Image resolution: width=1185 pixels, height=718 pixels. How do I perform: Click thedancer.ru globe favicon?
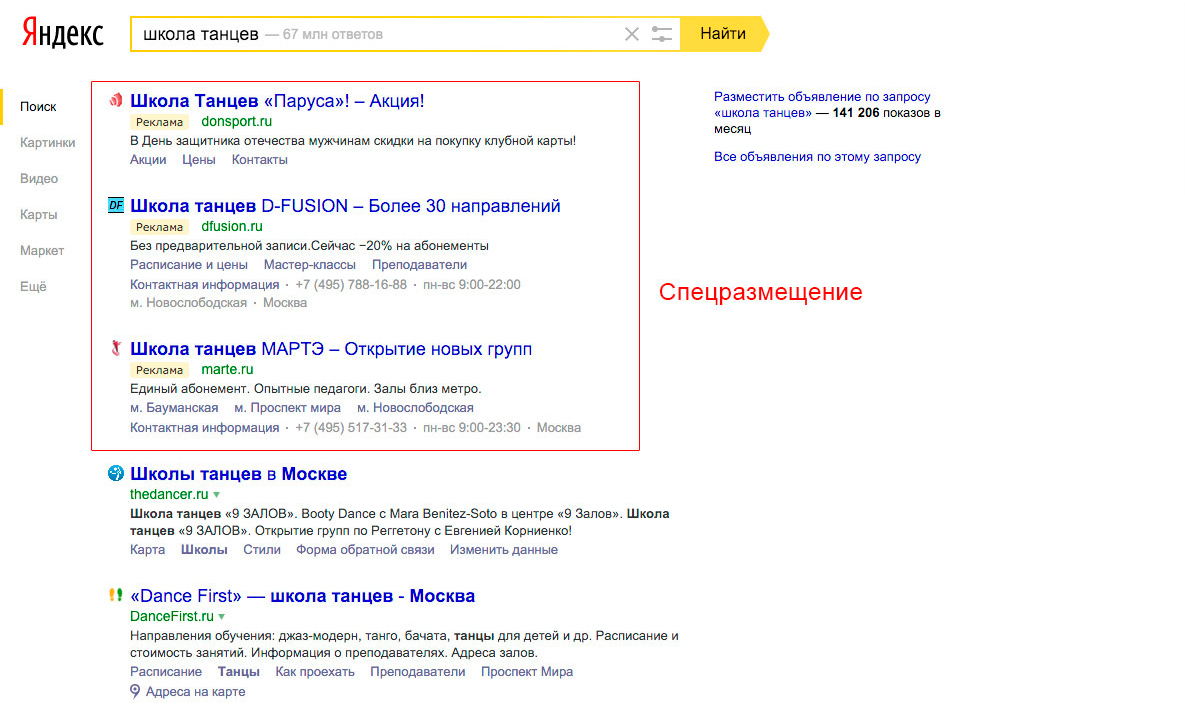click(x=116, y=473)
